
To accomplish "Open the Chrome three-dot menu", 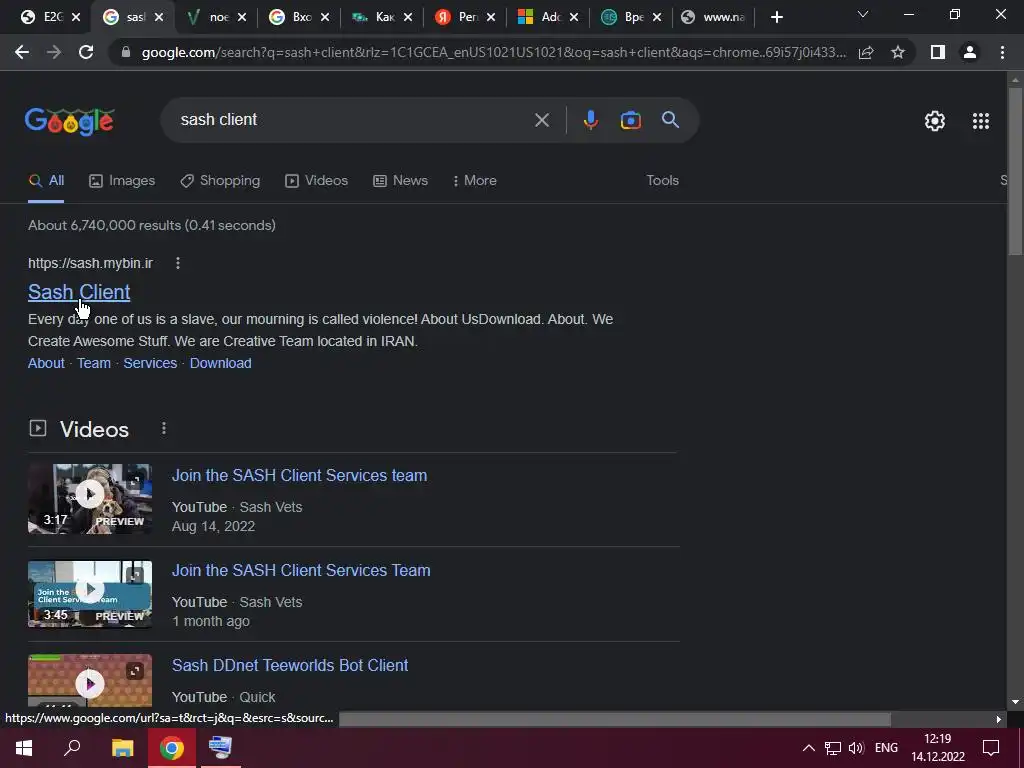I will pos(1002,52).
